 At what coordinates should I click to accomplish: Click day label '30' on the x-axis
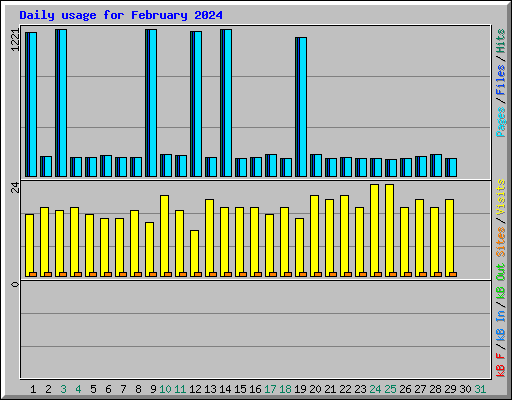(x=465, y=389)
